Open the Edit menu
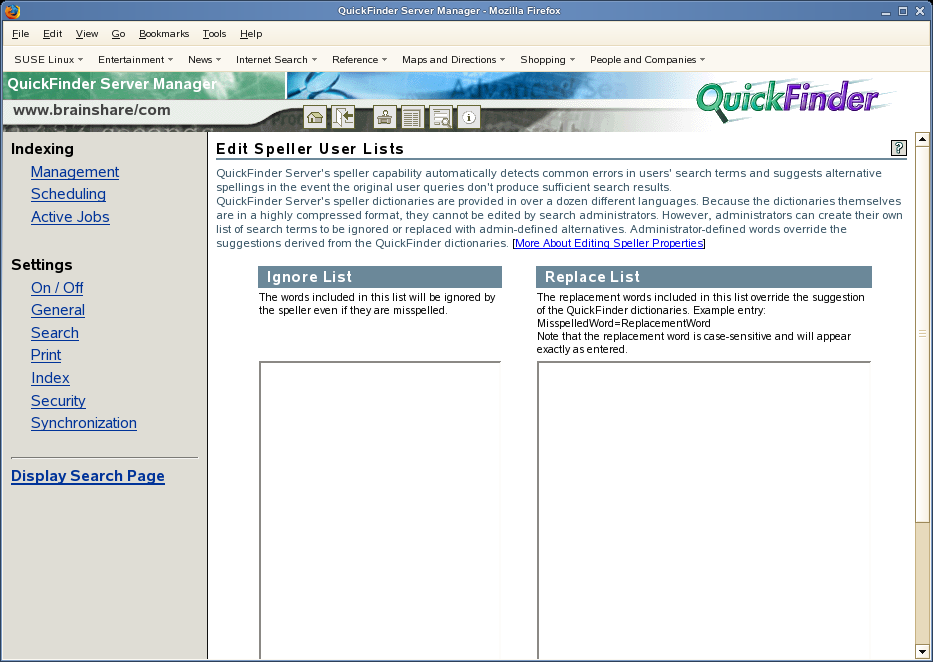 click(x=52, y=34)
